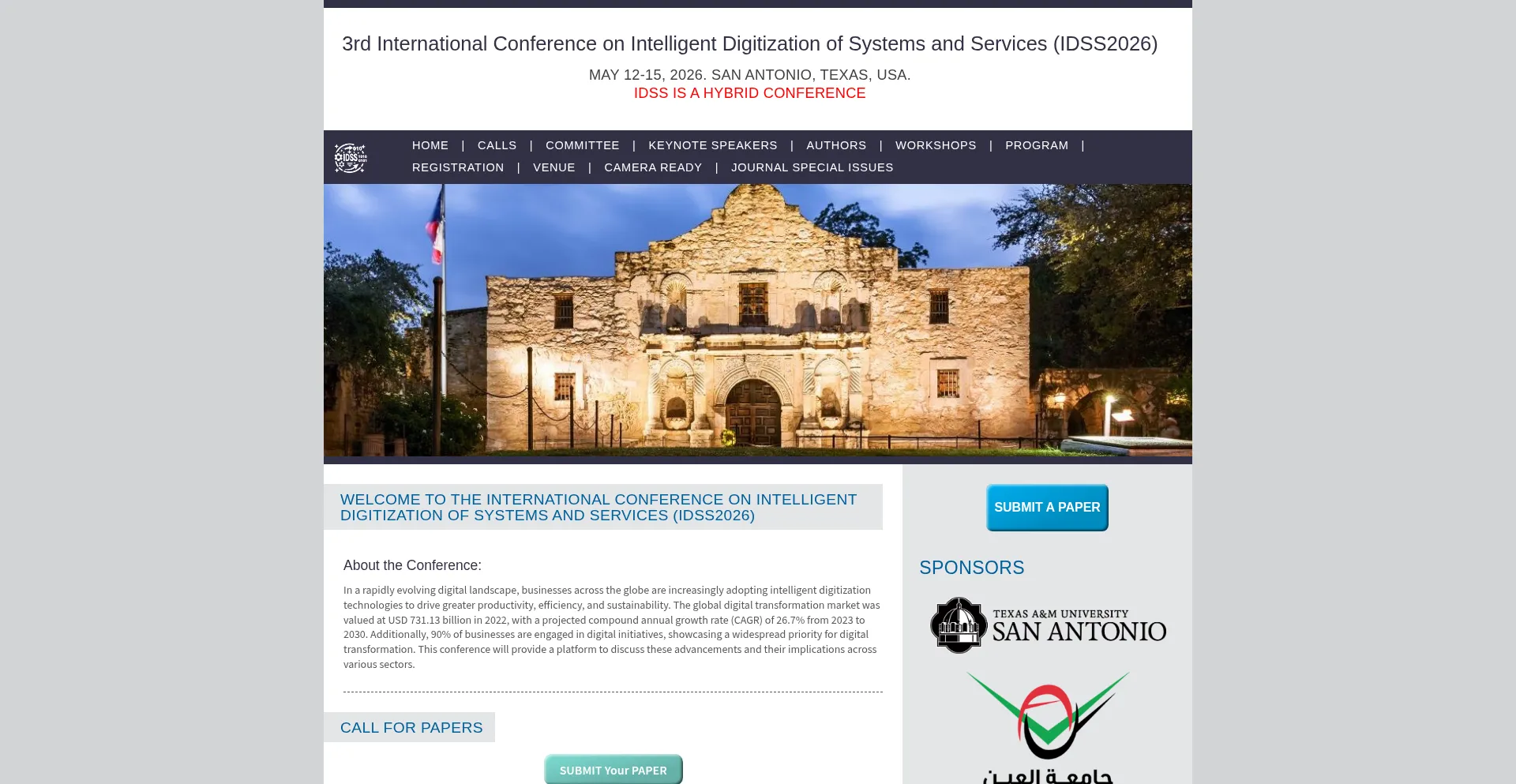Go to the REGISTRATION page
Viewport: 1516px width, 784px height.
(458, 167)
